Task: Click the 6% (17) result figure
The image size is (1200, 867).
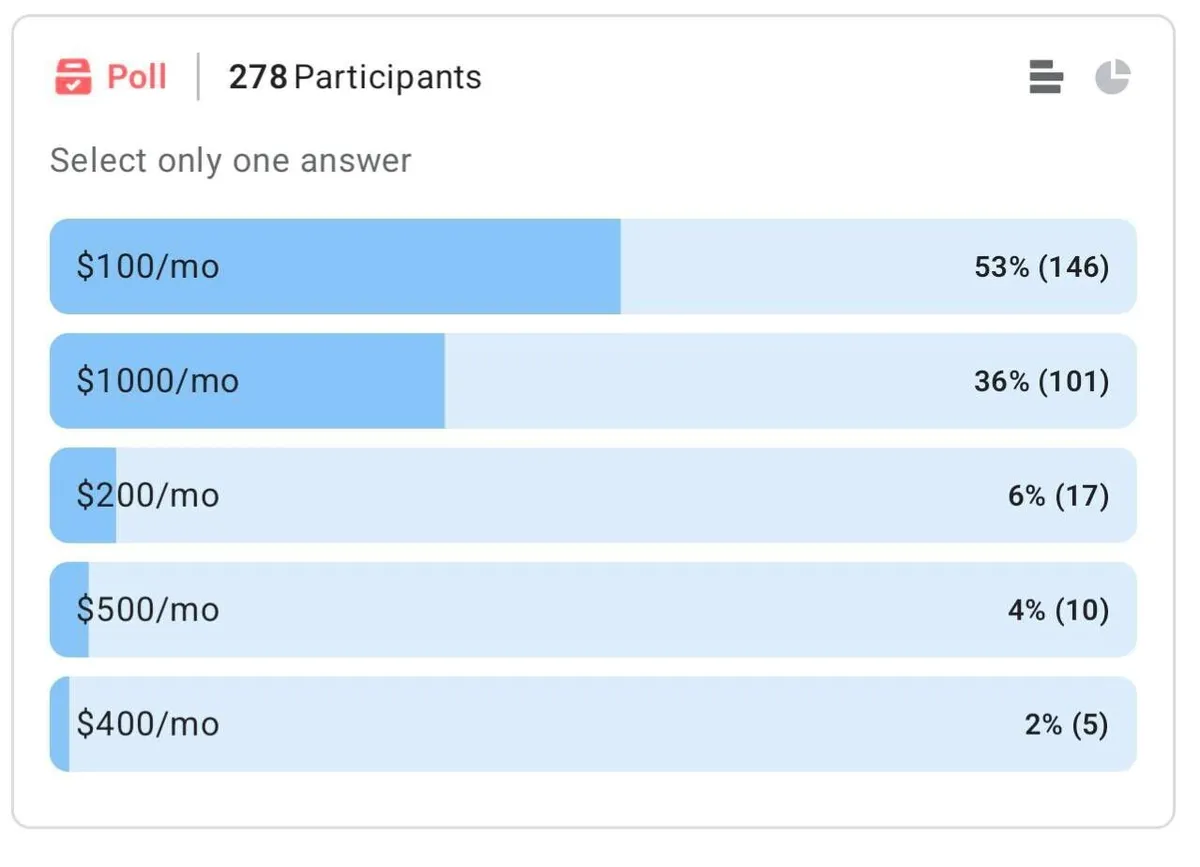Action: pos(1058,495)
